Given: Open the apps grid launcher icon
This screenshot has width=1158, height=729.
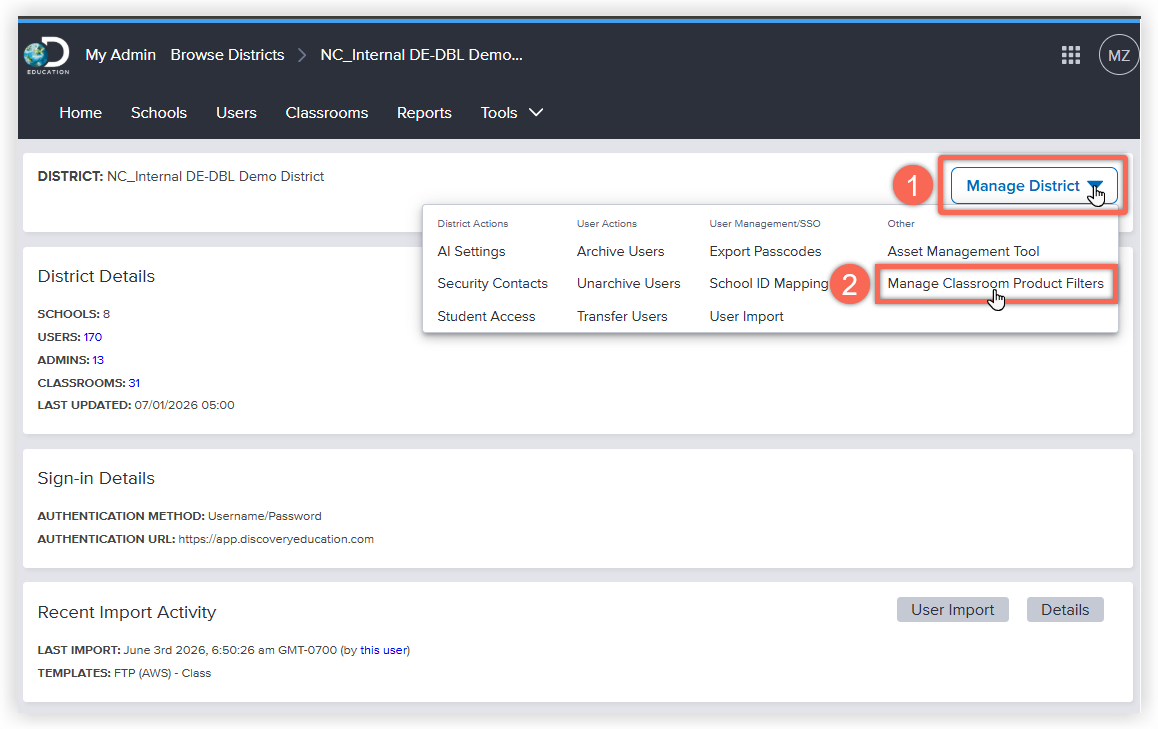Looking at the screenshot, I should coord(1070,55).
